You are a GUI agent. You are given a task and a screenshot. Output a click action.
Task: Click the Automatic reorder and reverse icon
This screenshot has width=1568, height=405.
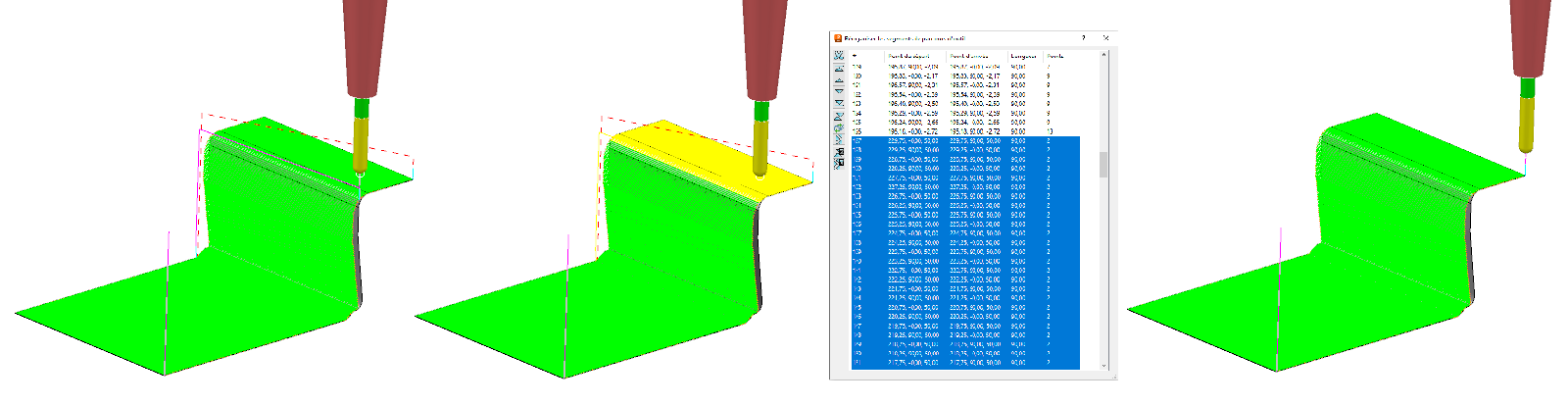839,162
